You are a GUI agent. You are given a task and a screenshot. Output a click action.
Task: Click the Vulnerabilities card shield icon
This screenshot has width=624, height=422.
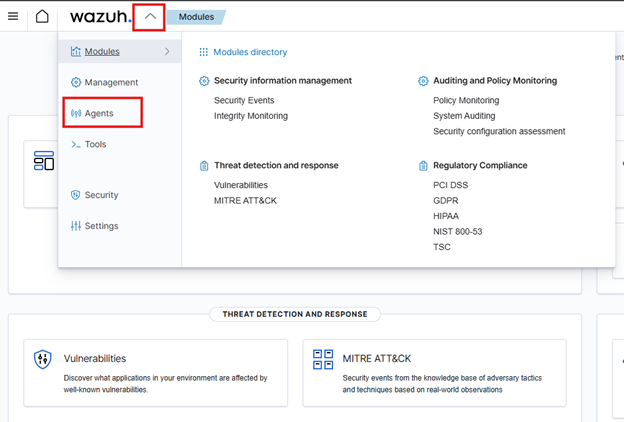pos(43,359)
